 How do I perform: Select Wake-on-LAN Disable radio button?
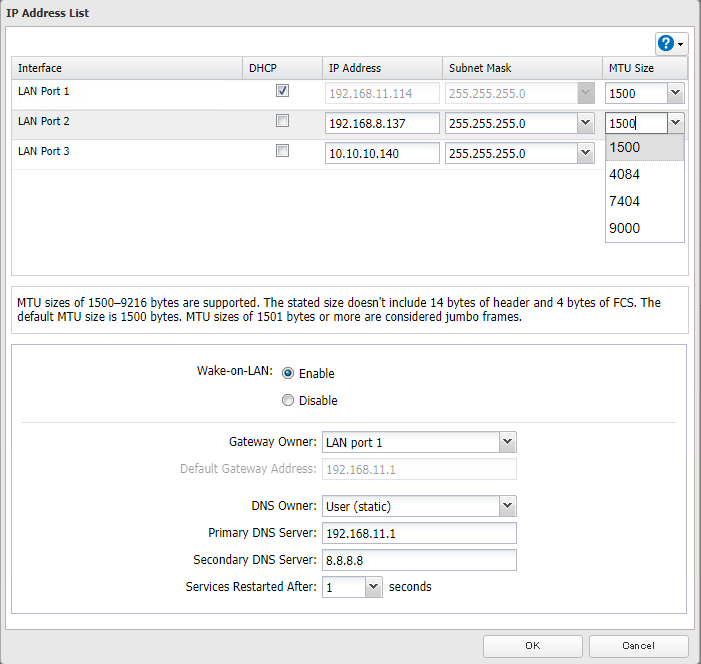tap(288, 400)
